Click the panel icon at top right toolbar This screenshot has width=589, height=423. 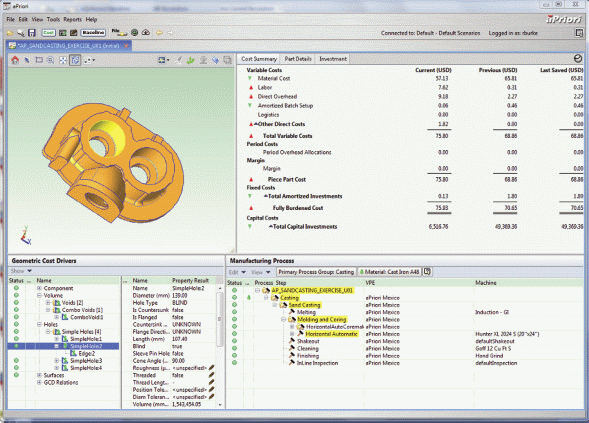click(579, 33)
